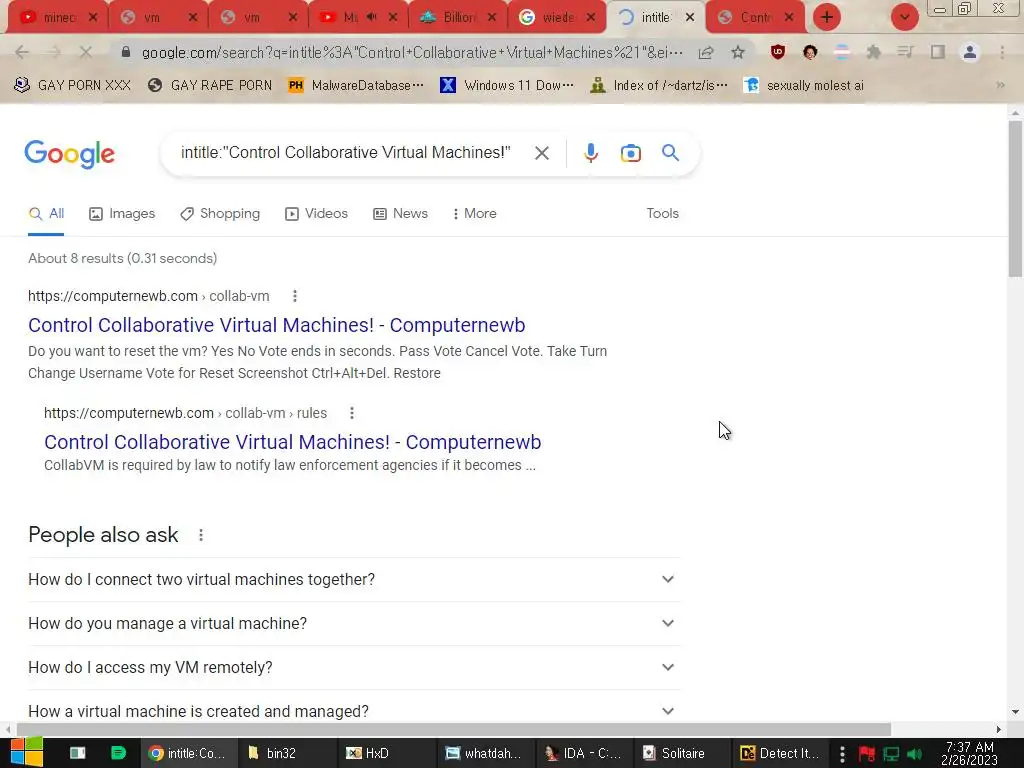Search by voice using microphone icon
This screenshot has width=1024, height=768.
click(x=590, y=153)
